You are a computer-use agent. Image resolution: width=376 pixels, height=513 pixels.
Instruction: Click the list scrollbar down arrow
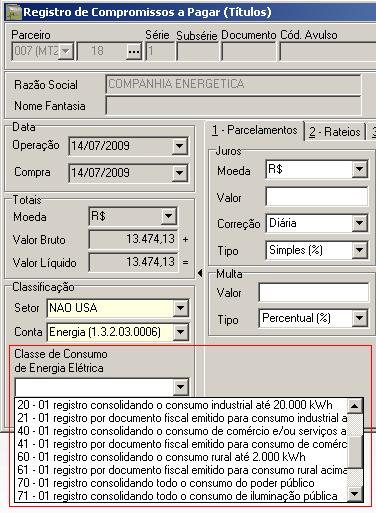(355, 494)
